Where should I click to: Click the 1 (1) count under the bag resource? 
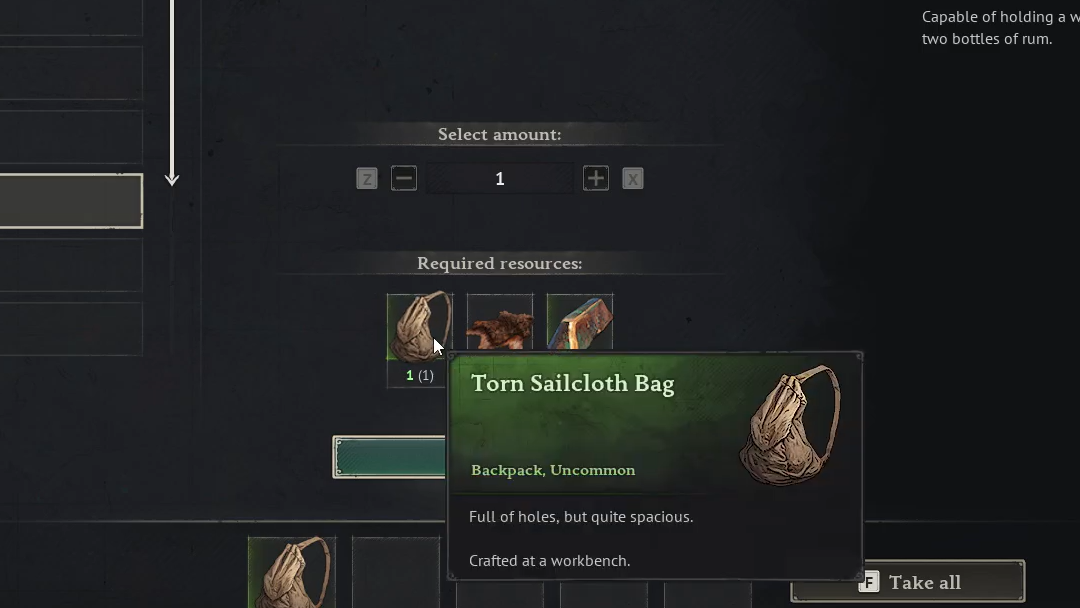[419, 375]
